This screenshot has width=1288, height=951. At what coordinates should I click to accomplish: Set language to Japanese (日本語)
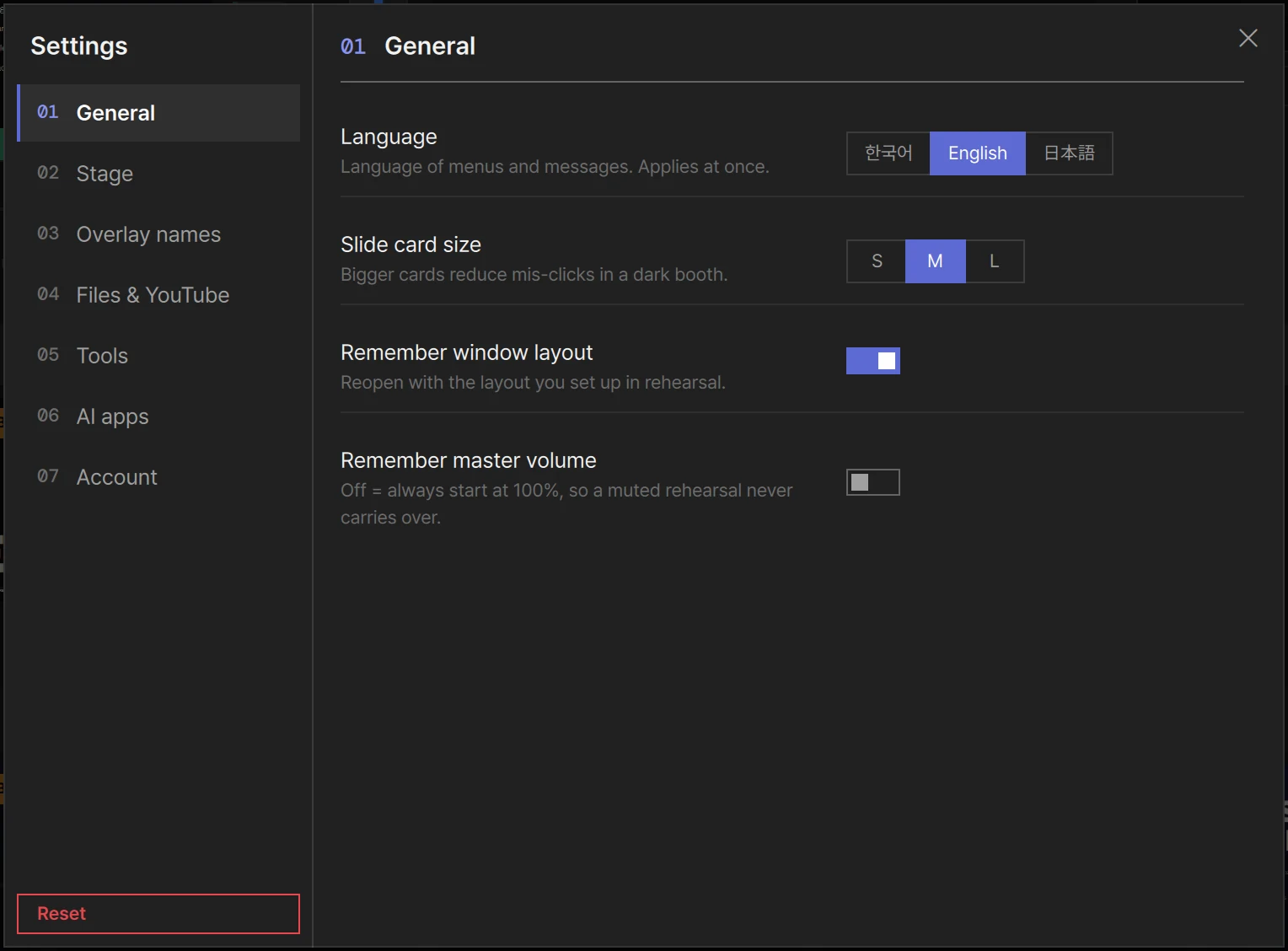[1069, 153]
